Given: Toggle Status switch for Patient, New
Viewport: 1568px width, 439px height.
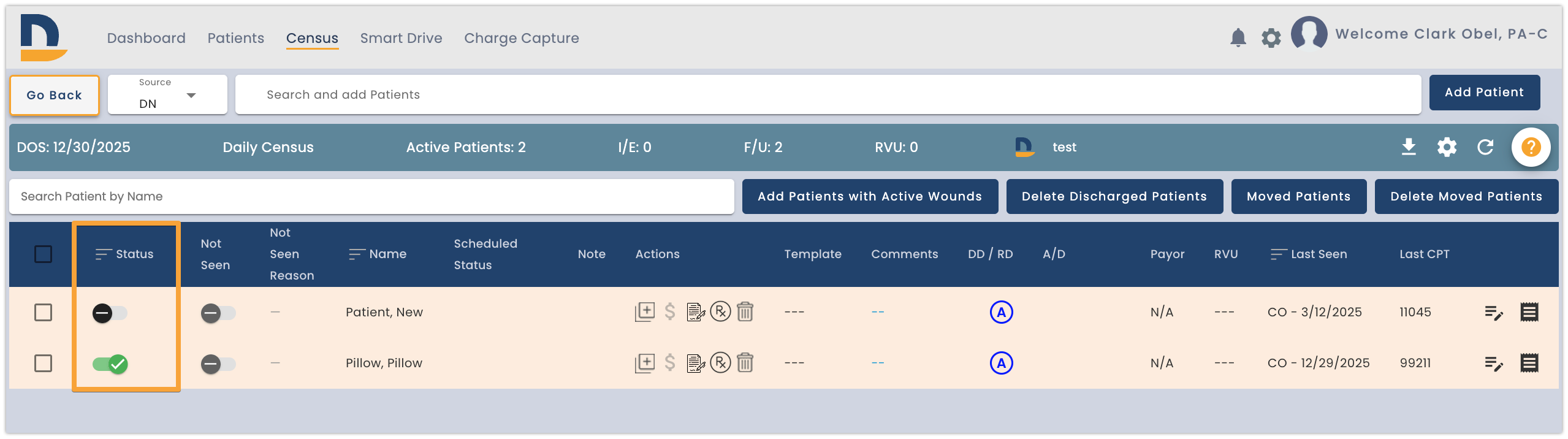Looking at the screenshot, I should (x=110, y=313).
